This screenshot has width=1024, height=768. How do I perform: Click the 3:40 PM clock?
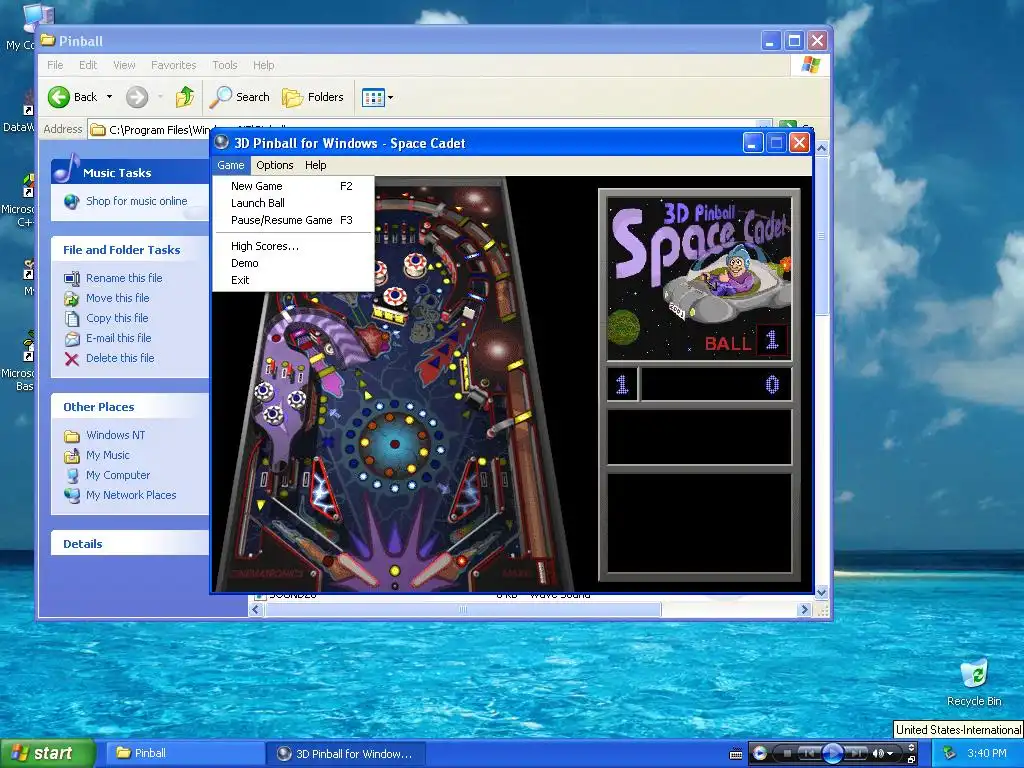987,754
